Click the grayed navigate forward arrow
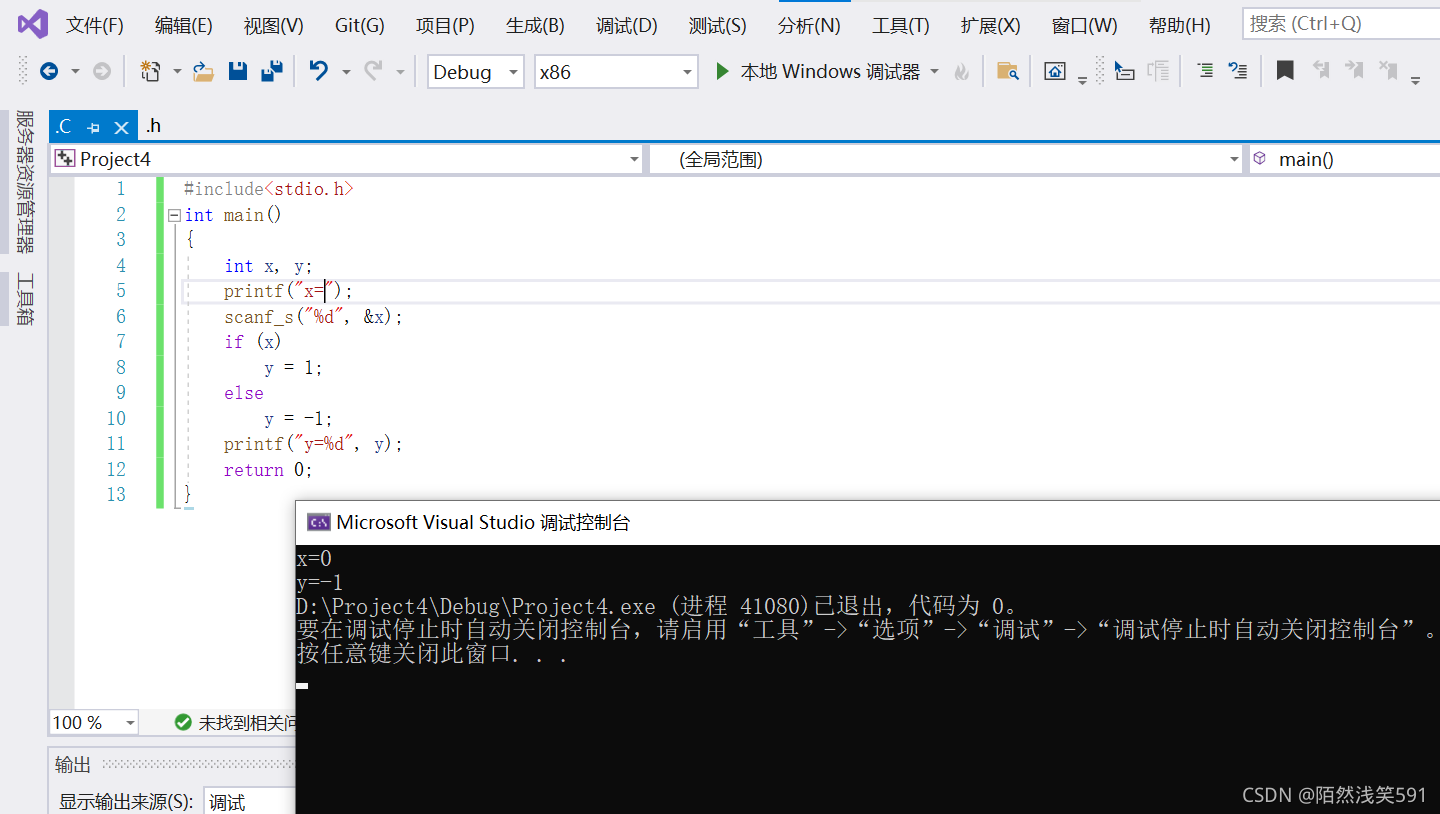The image size is (1440, 814). point(102,71)
